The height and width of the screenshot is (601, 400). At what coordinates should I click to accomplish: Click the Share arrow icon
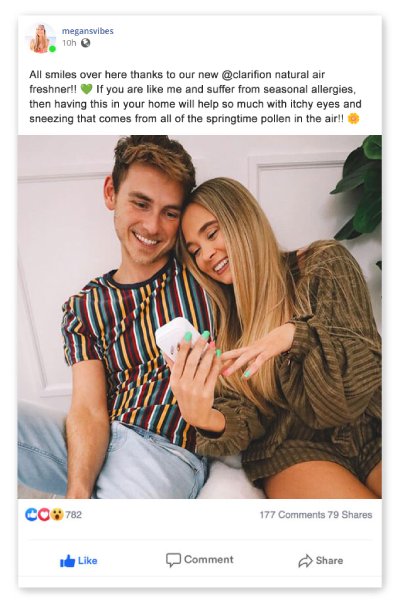305,561
